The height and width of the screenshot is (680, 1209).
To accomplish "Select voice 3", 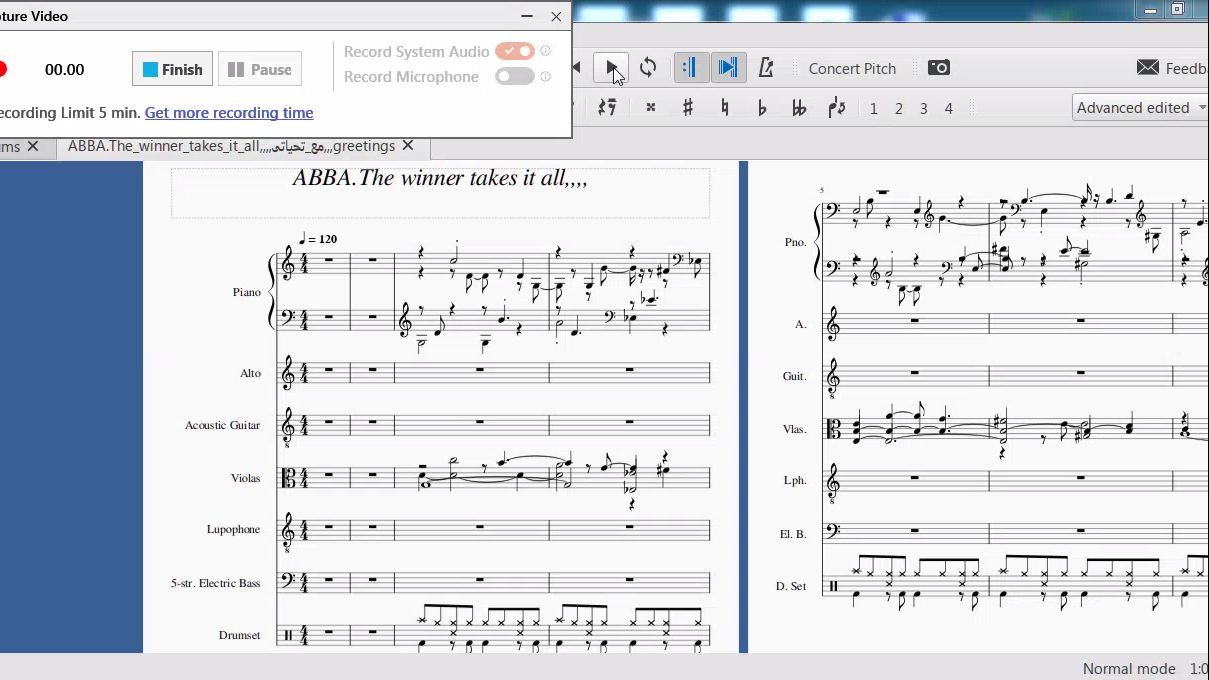I will pyautogui.click(x=923, y=108).
